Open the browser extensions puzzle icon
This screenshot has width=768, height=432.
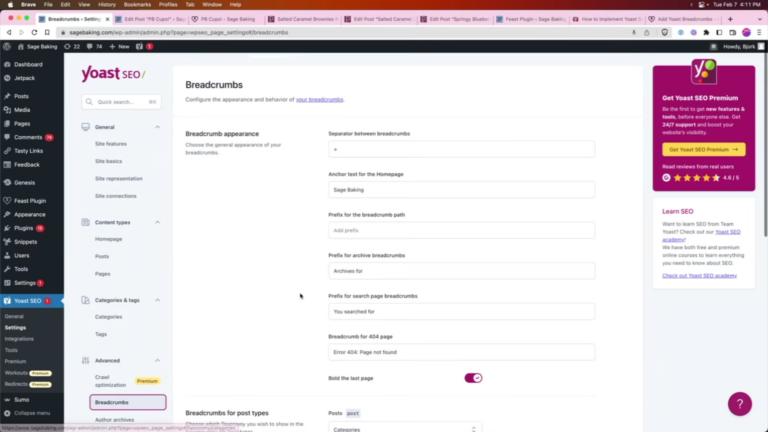[x=706, y=32]
